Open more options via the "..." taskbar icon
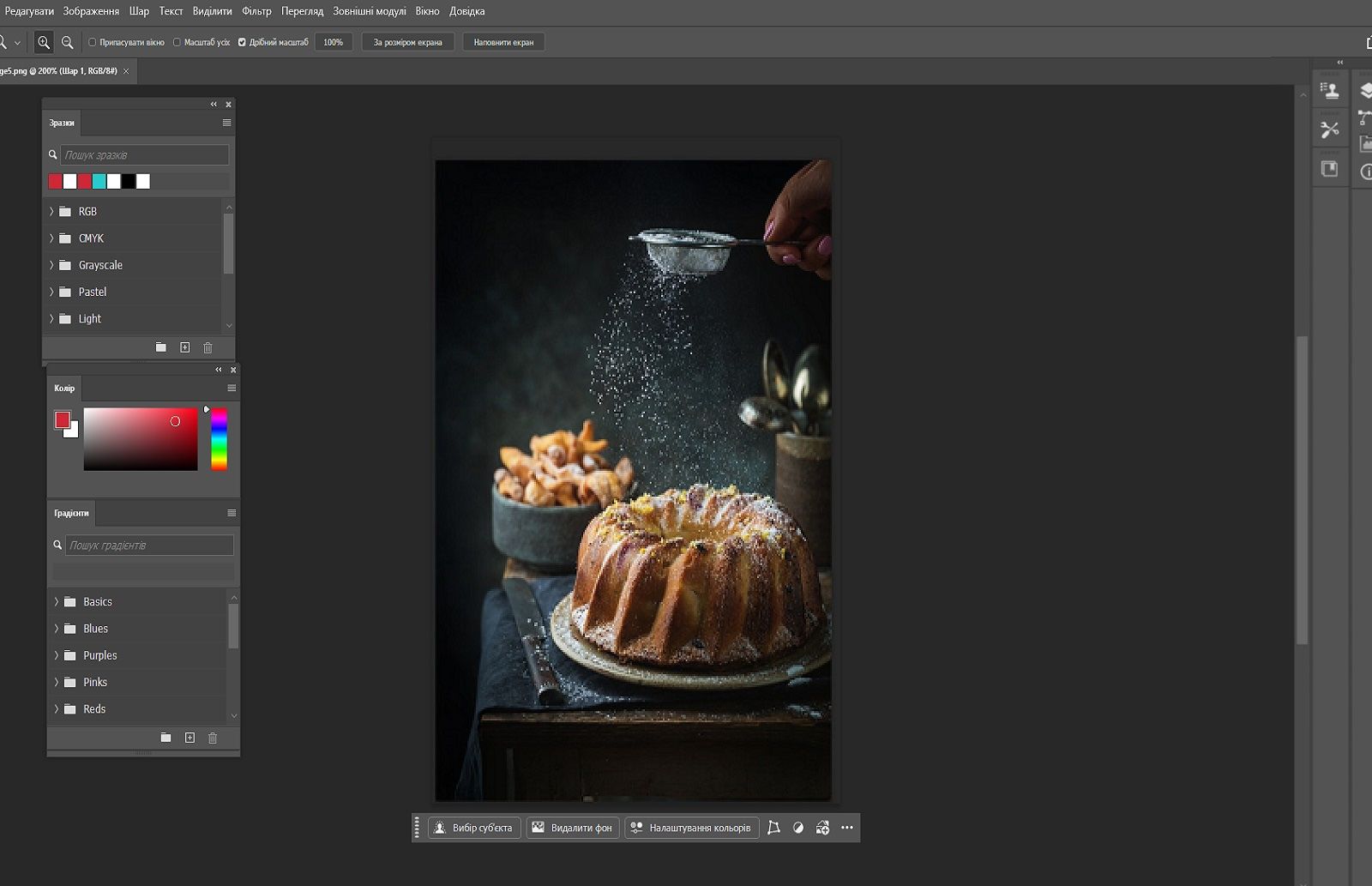 point(847,828)
